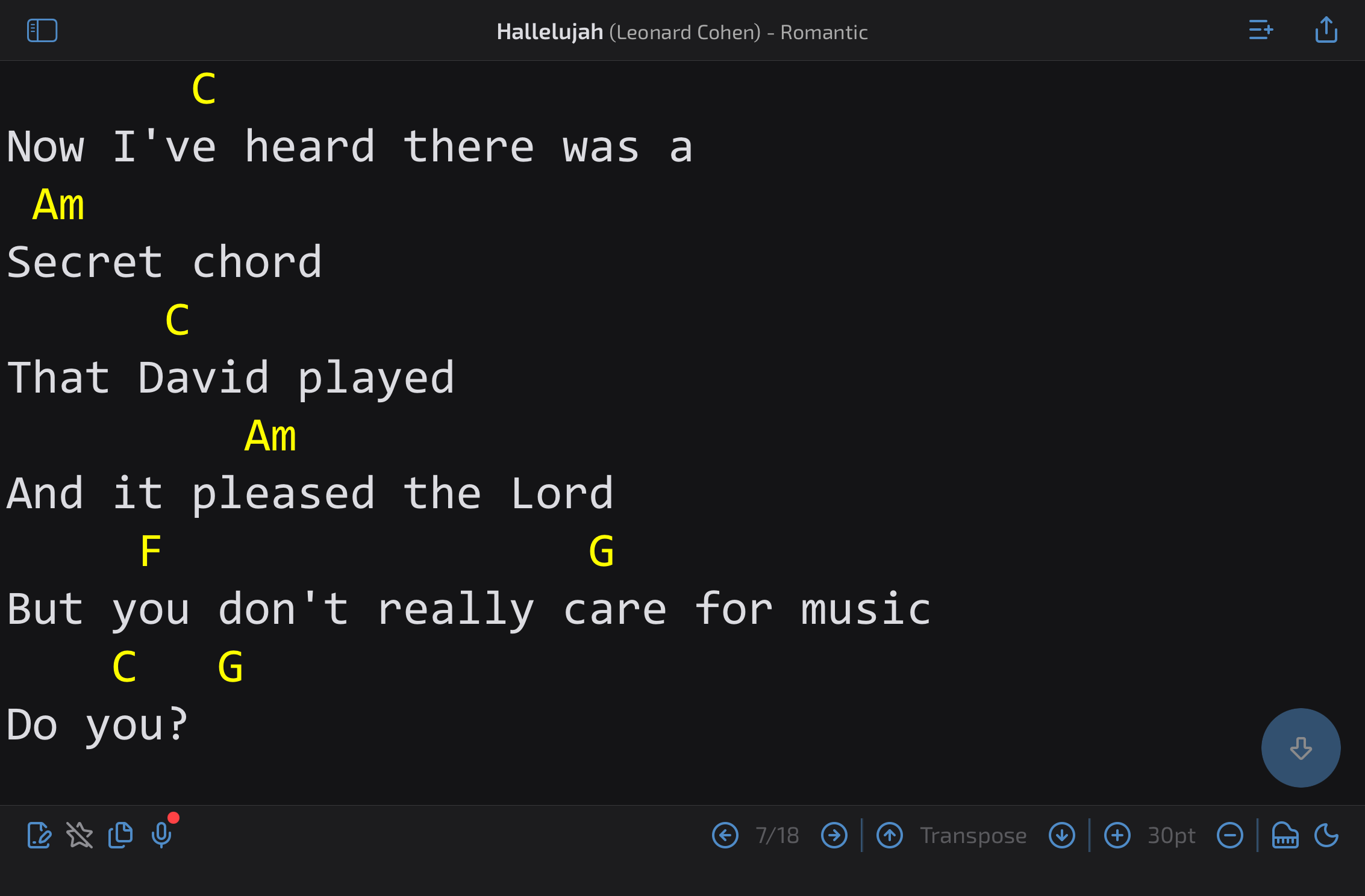Copy the song lyrics

point(119,836)
